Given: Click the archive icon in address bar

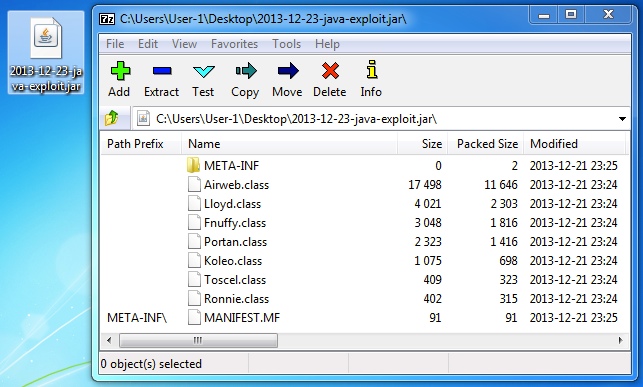Looking at the screenshot, I should [x=143, y=118].
